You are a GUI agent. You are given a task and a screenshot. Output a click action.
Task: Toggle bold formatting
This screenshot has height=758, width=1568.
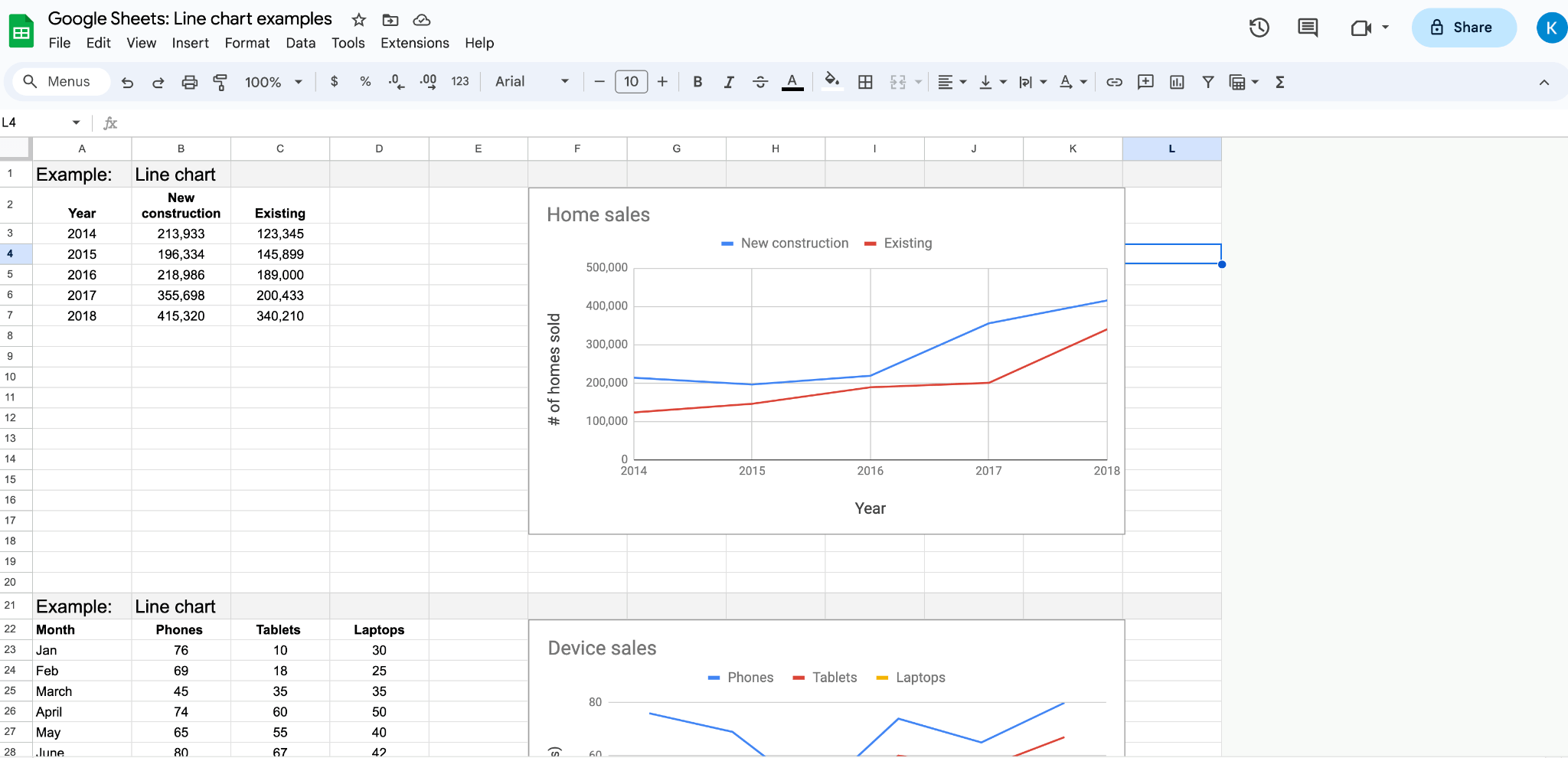click(x=697, y=81)
